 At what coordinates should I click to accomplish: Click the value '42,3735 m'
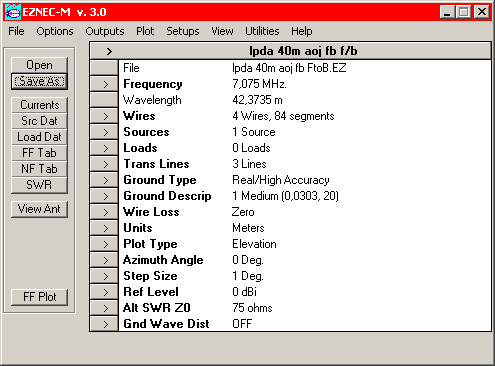tap(257, 100)
